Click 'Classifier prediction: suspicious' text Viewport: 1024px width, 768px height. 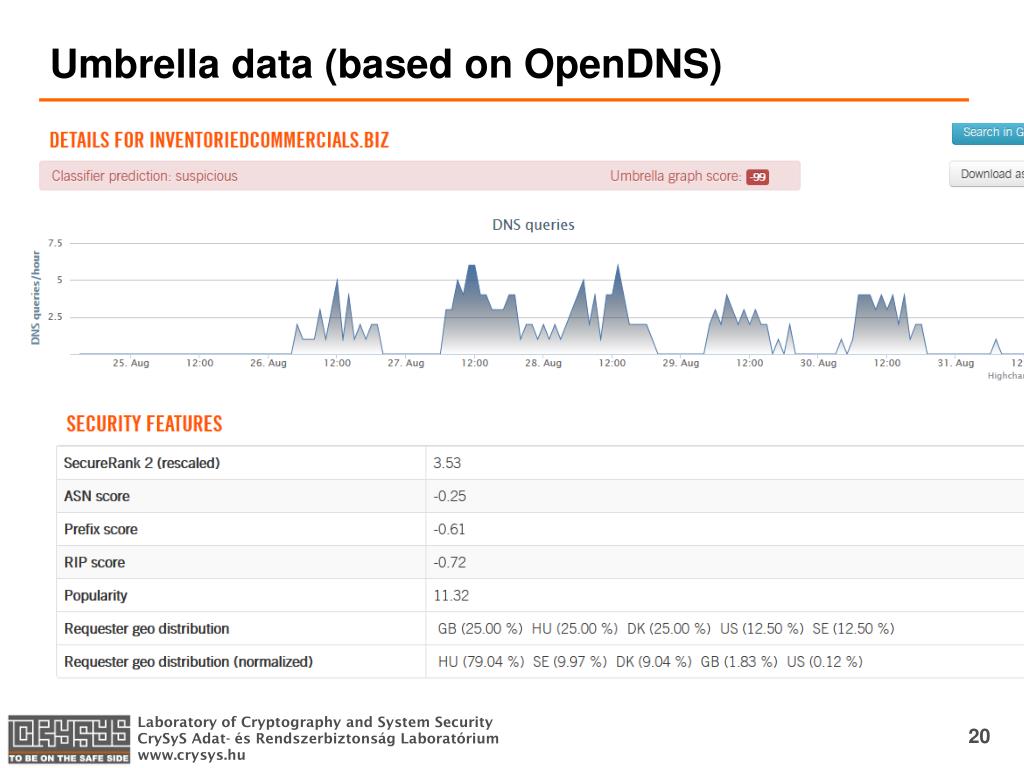point(144,176)
